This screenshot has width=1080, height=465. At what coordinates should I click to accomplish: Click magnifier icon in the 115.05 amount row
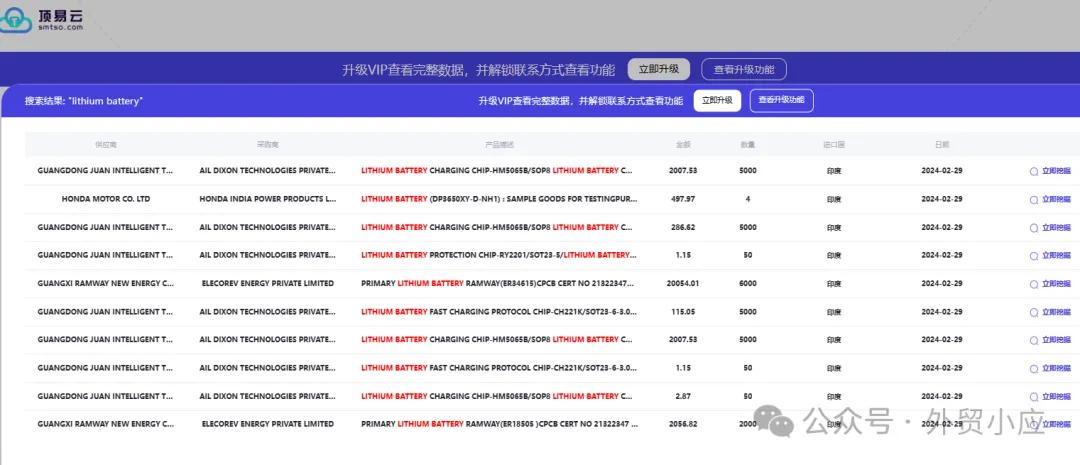tap(1033, 312)
